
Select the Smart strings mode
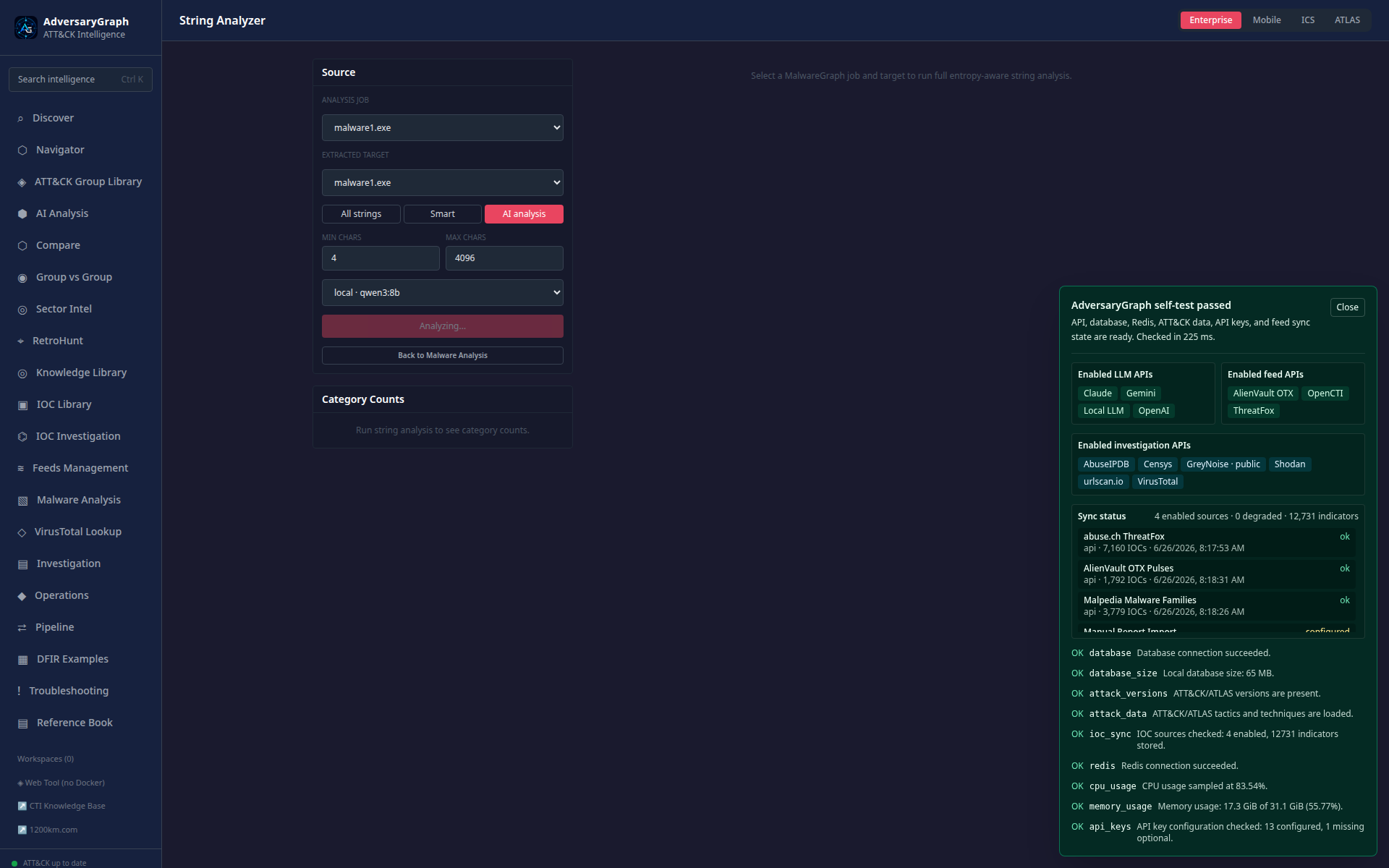[443, 214]
